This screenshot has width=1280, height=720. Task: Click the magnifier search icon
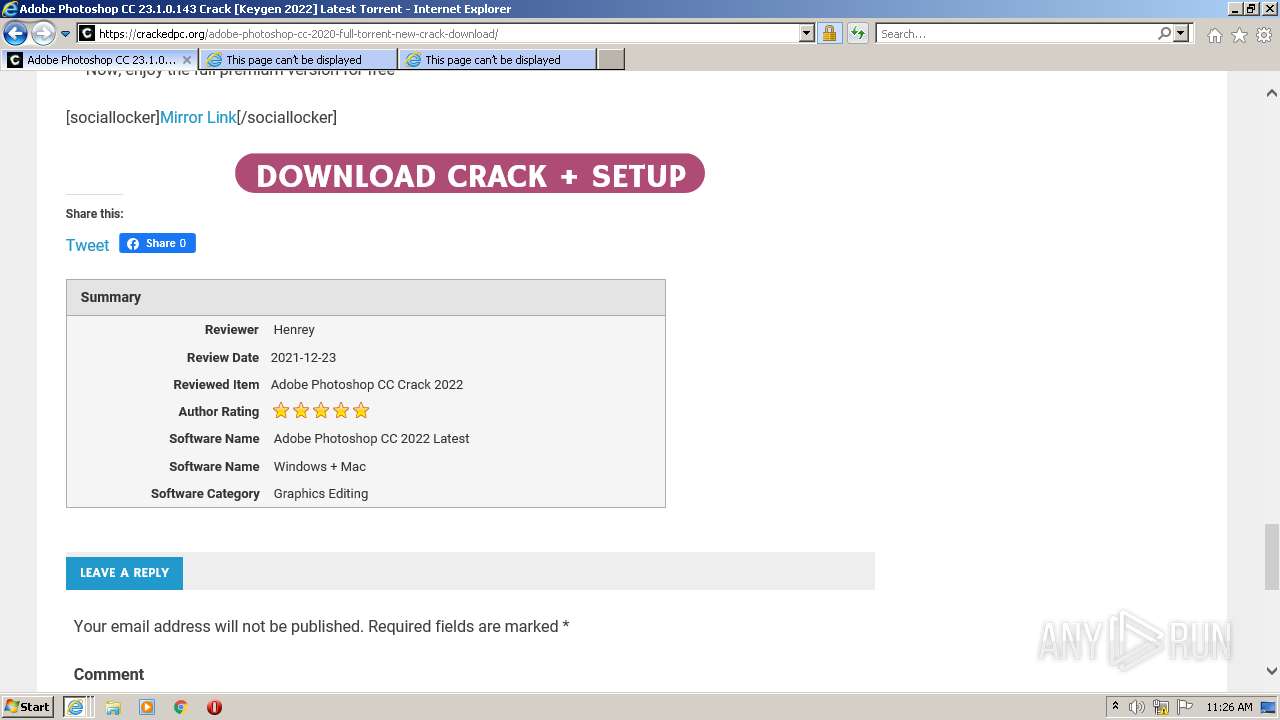pyautogui.click(x=1164, y=34)
